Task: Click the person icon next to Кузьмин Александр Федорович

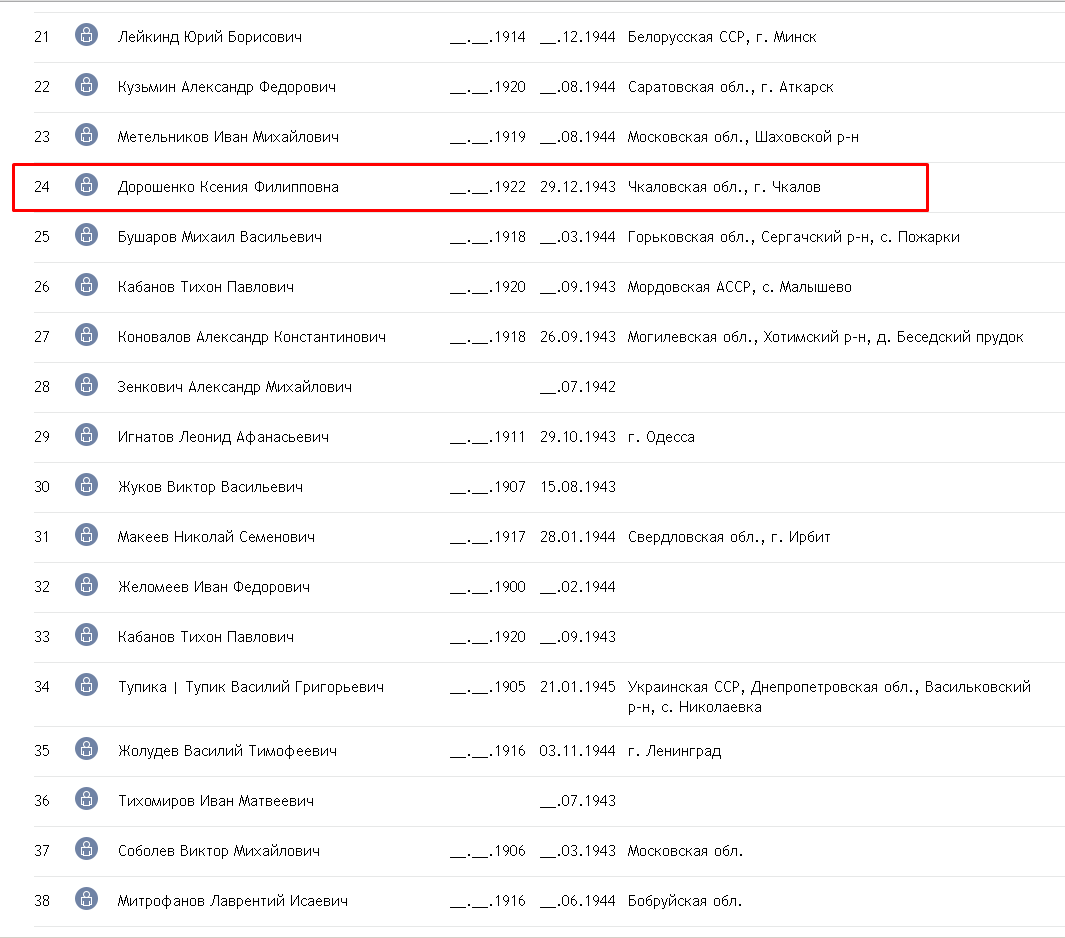Action: coord(86,85)
